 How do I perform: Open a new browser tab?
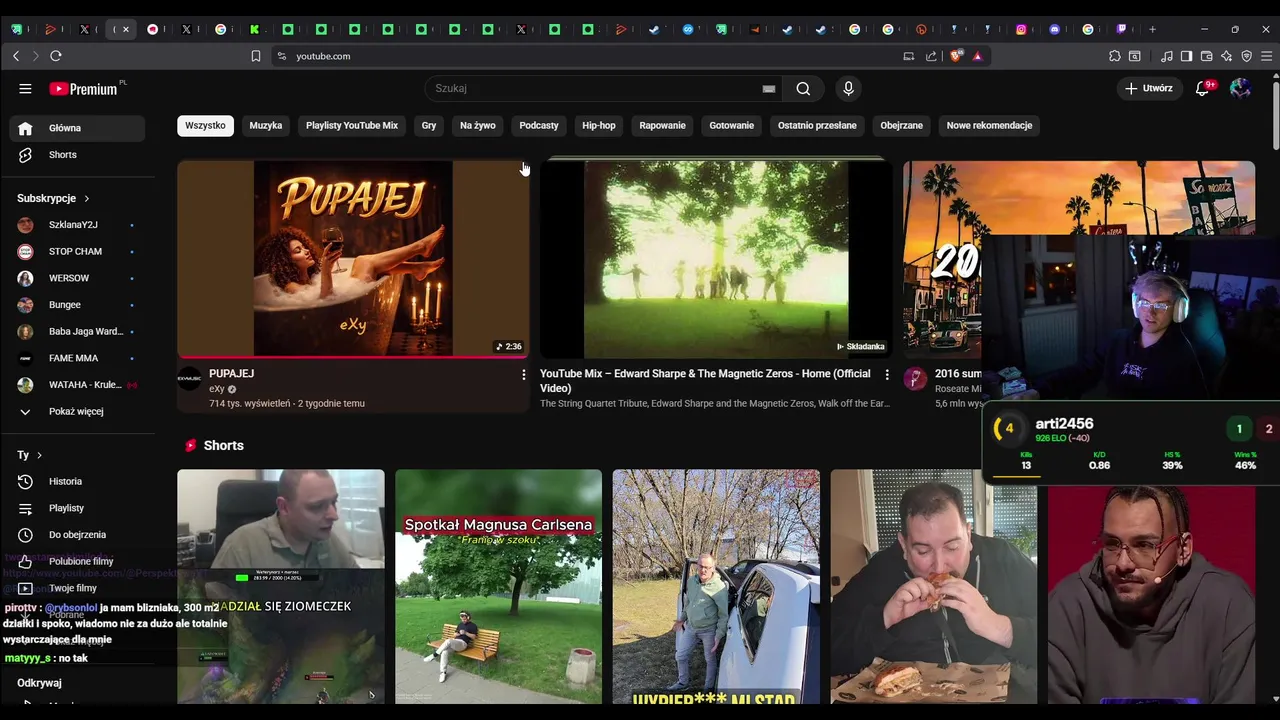[1152, 30]
